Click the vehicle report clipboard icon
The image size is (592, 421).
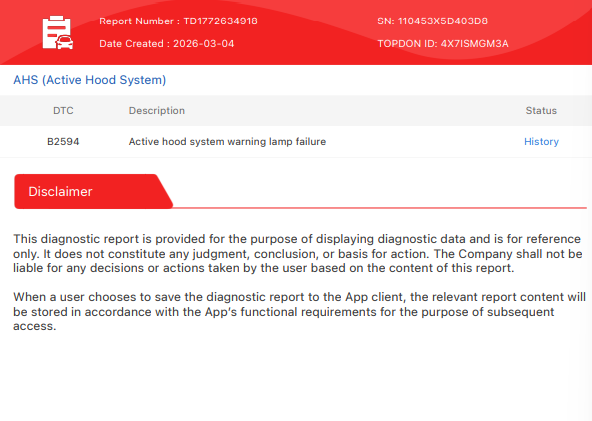(x=57, y=32)
